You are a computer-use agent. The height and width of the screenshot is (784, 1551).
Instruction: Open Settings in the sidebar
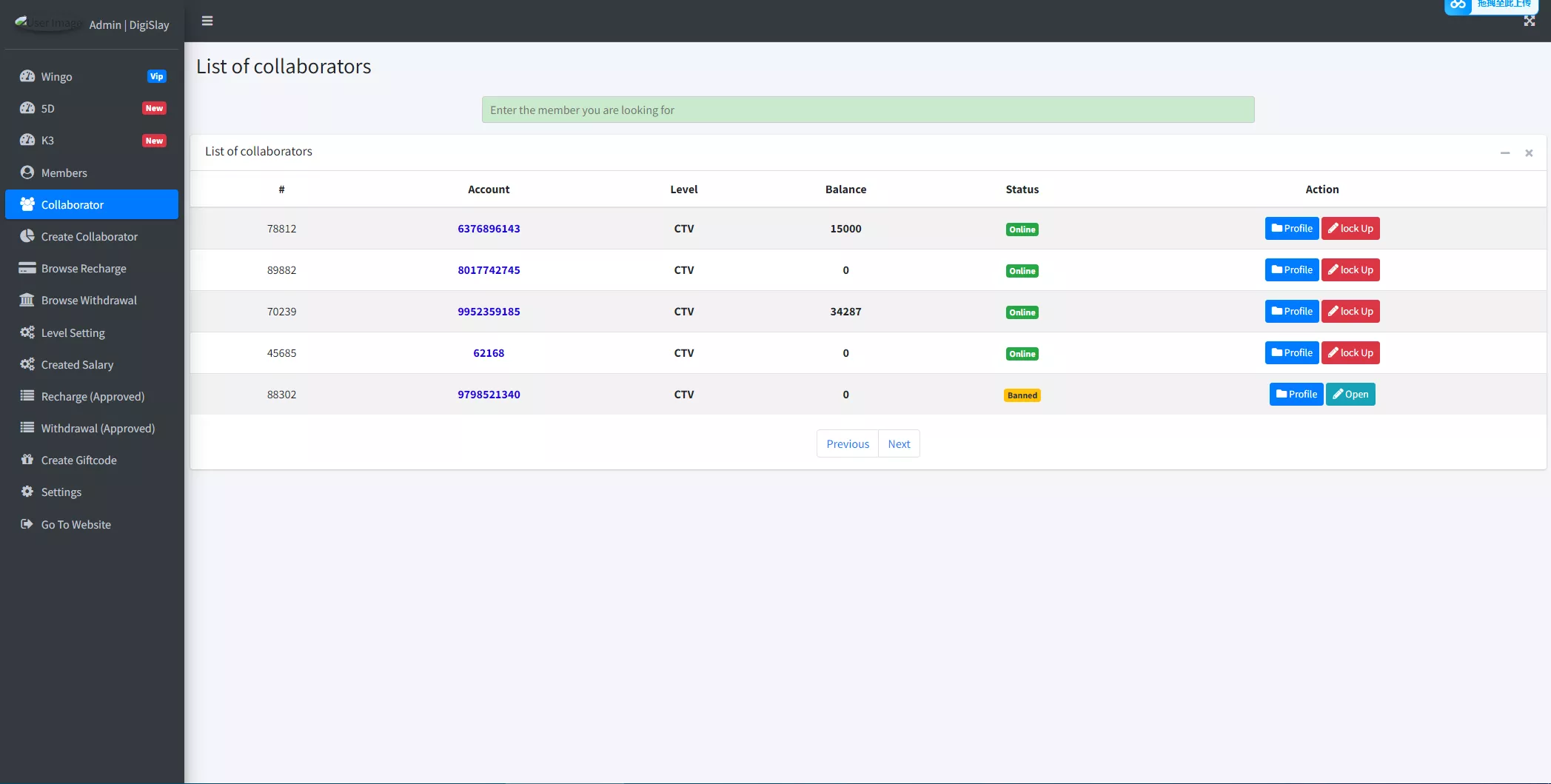[x=61, y=492]
